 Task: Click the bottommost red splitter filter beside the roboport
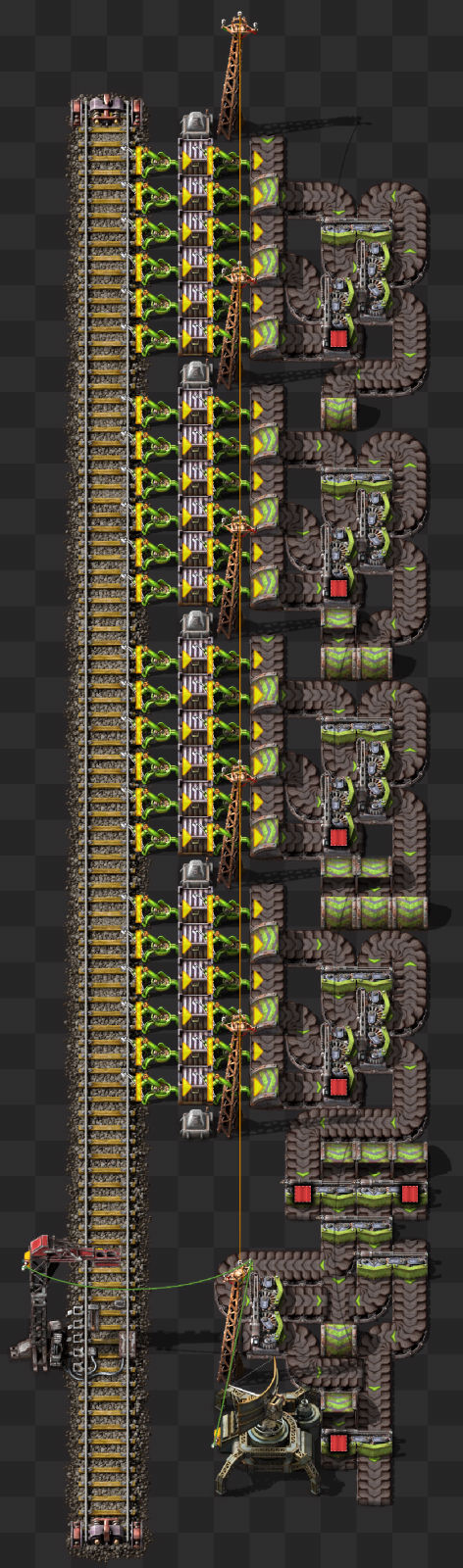tap(338, 1443)
